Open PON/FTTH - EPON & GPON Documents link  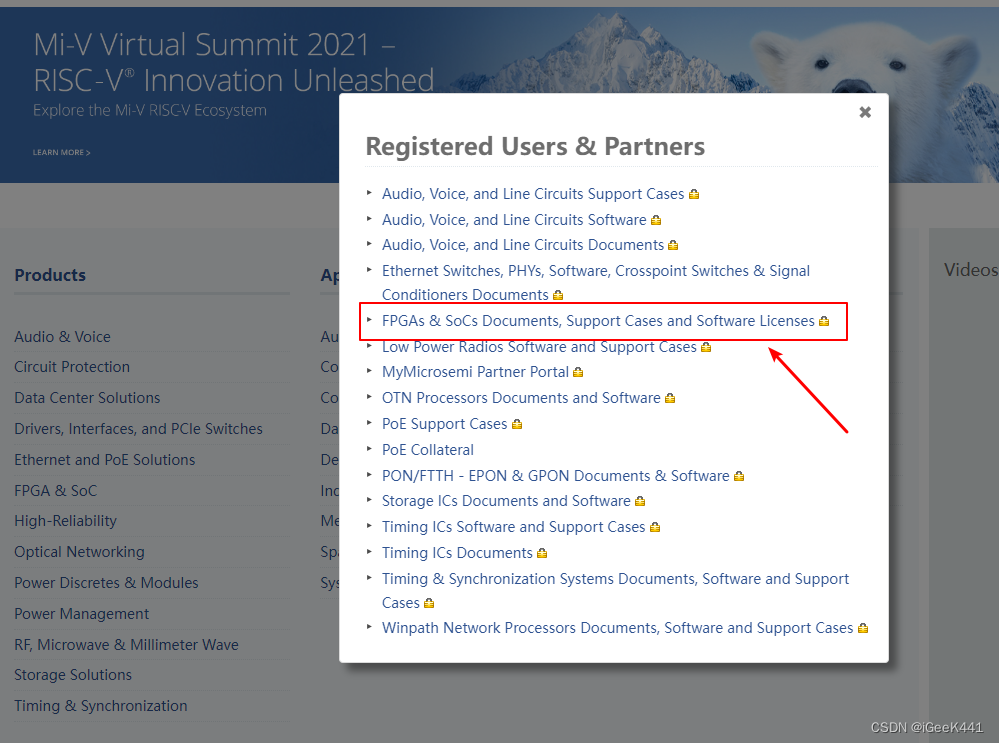pyautogui.click(x=555, y=476)
